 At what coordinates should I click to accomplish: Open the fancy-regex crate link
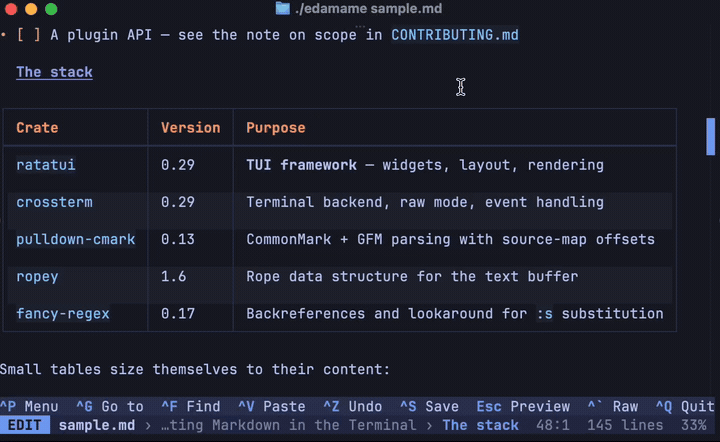pos(63,313)
